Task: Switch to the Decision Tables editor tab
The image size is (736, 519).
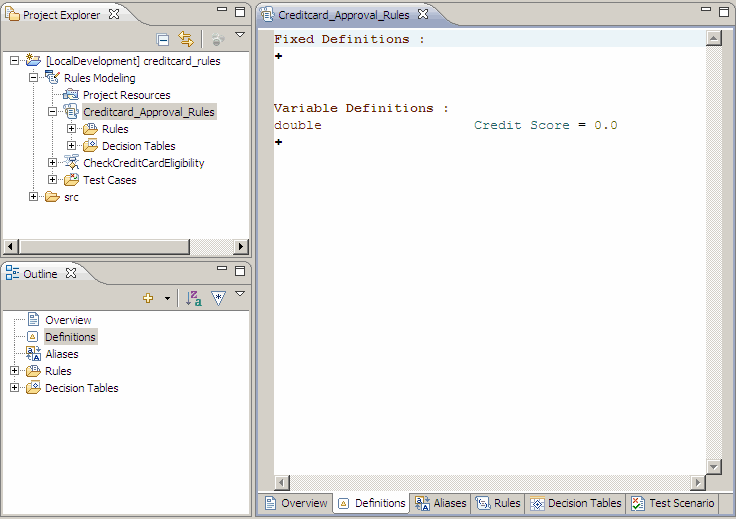Action: point(575,504)
